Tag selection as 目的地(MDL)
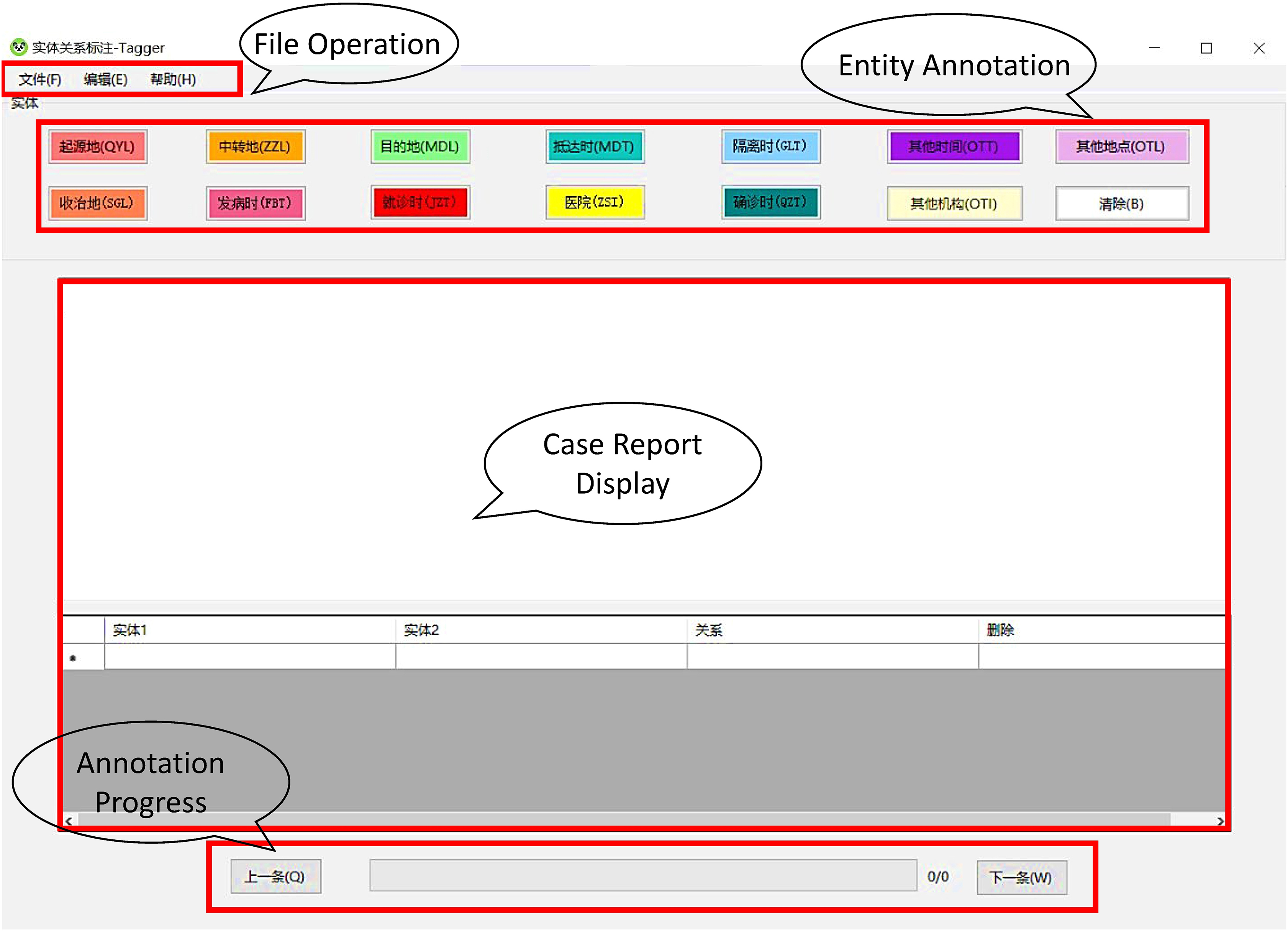The image size is (1288, 931). click(420, 146)
